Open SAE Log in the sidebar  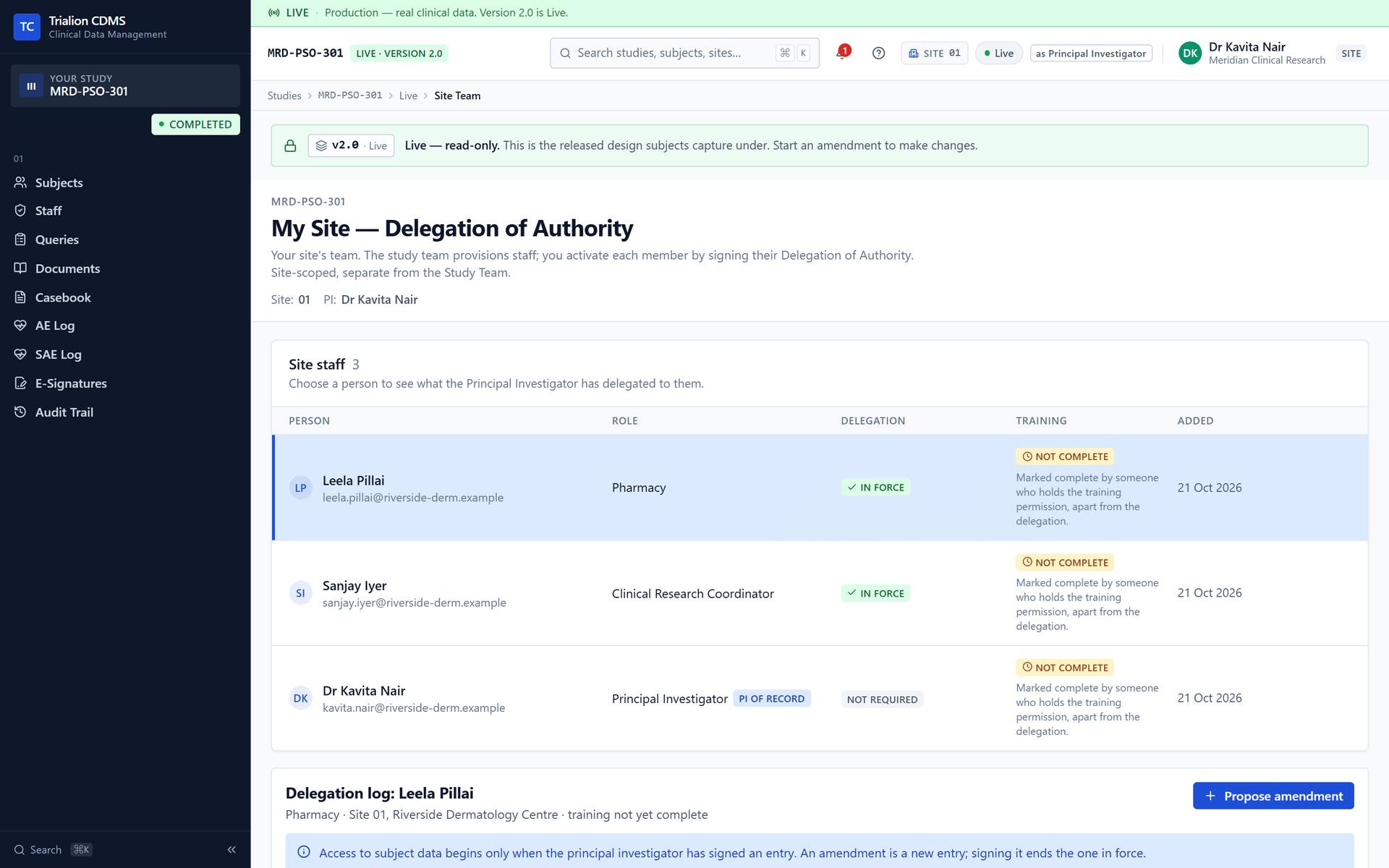125,354
